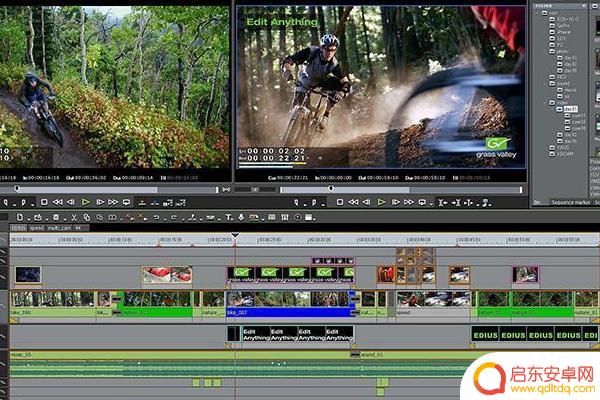Create a new sequence from timeline toolbar
The image size is (600, 400).
(20, 217)
